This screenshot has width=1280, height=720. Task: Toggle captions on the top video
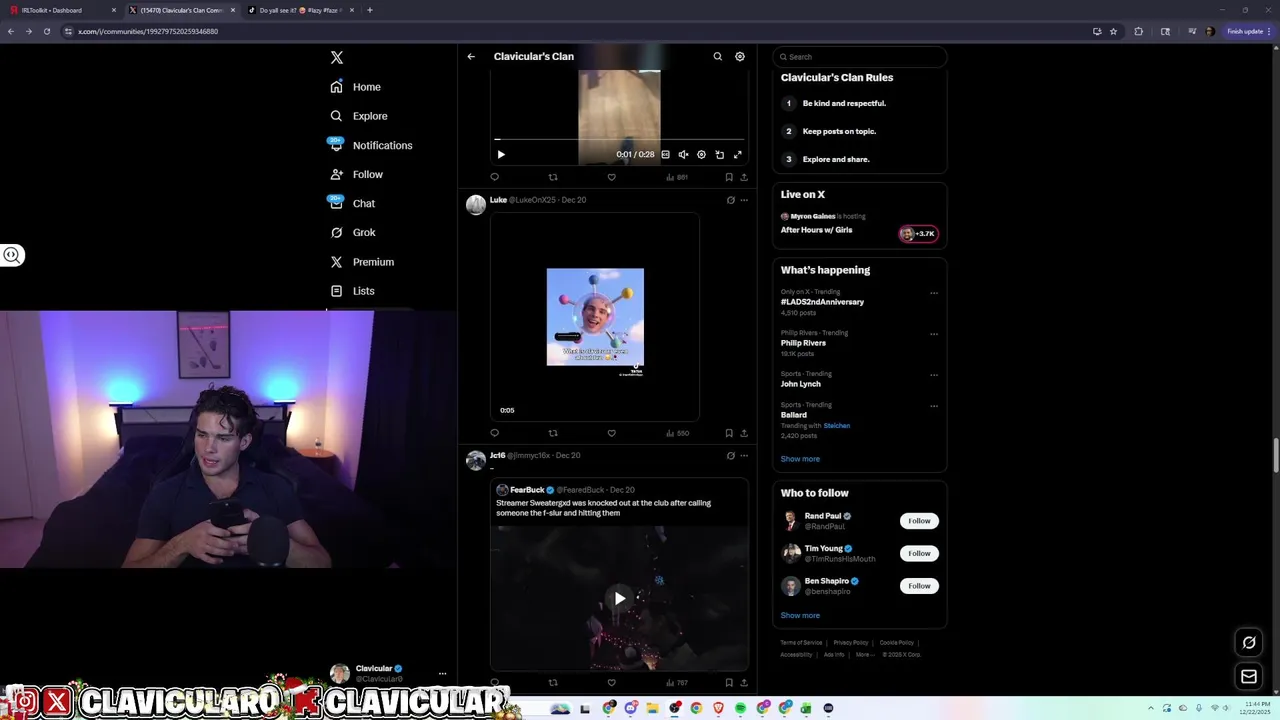665,155
